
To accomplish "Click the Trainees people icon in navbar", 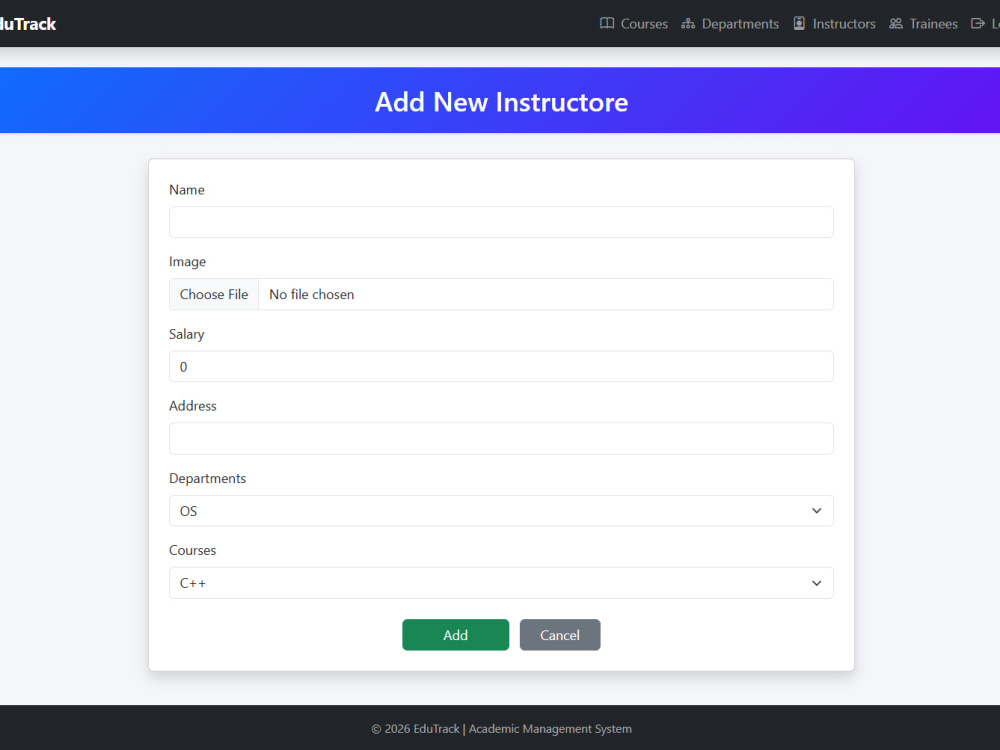I will (x=895, y=24).
